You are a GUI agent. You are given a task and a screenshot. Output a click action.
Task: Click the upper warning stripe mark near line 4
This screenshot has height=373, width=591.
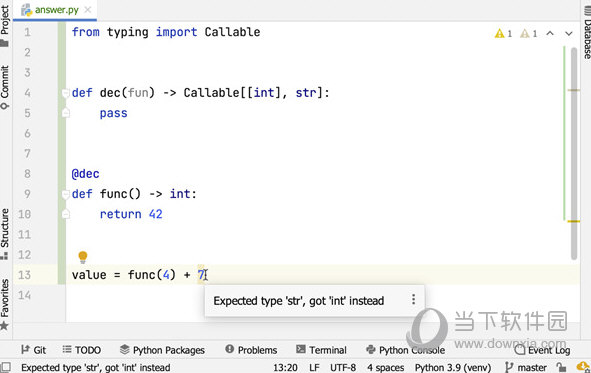pos(573,90)
